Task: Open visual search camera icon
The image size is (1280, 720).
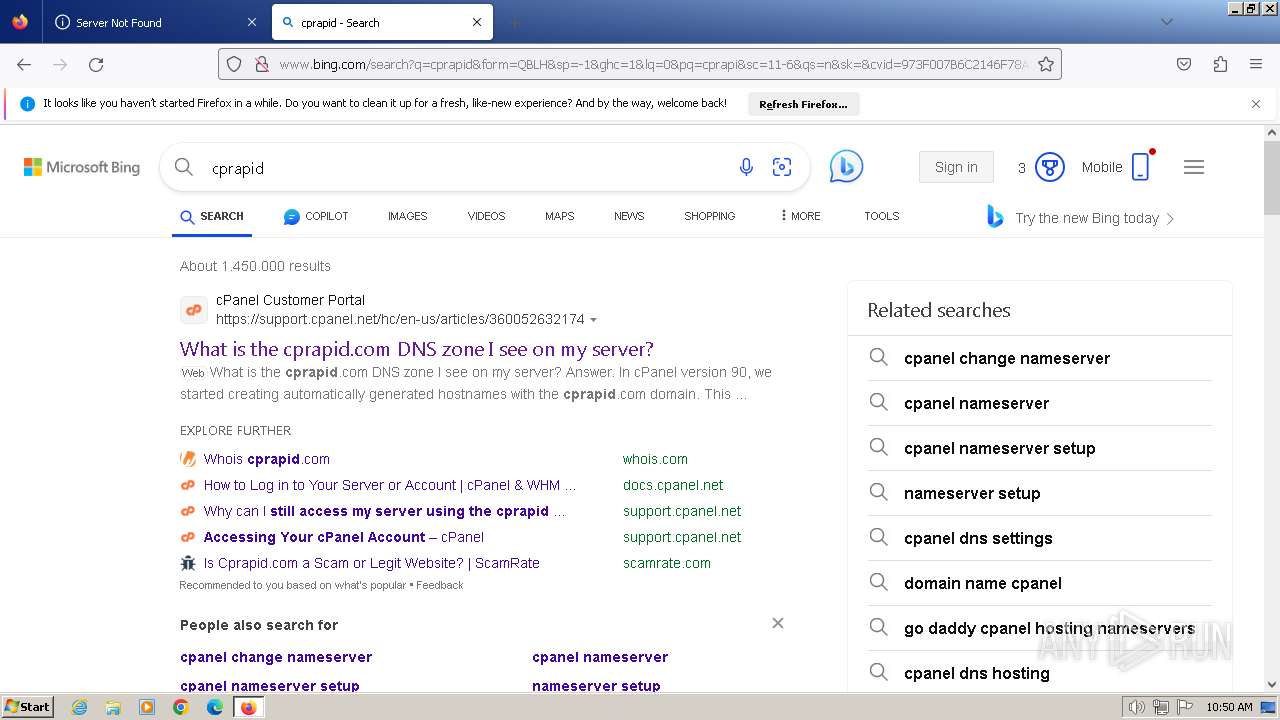Action: pos(782,167)
